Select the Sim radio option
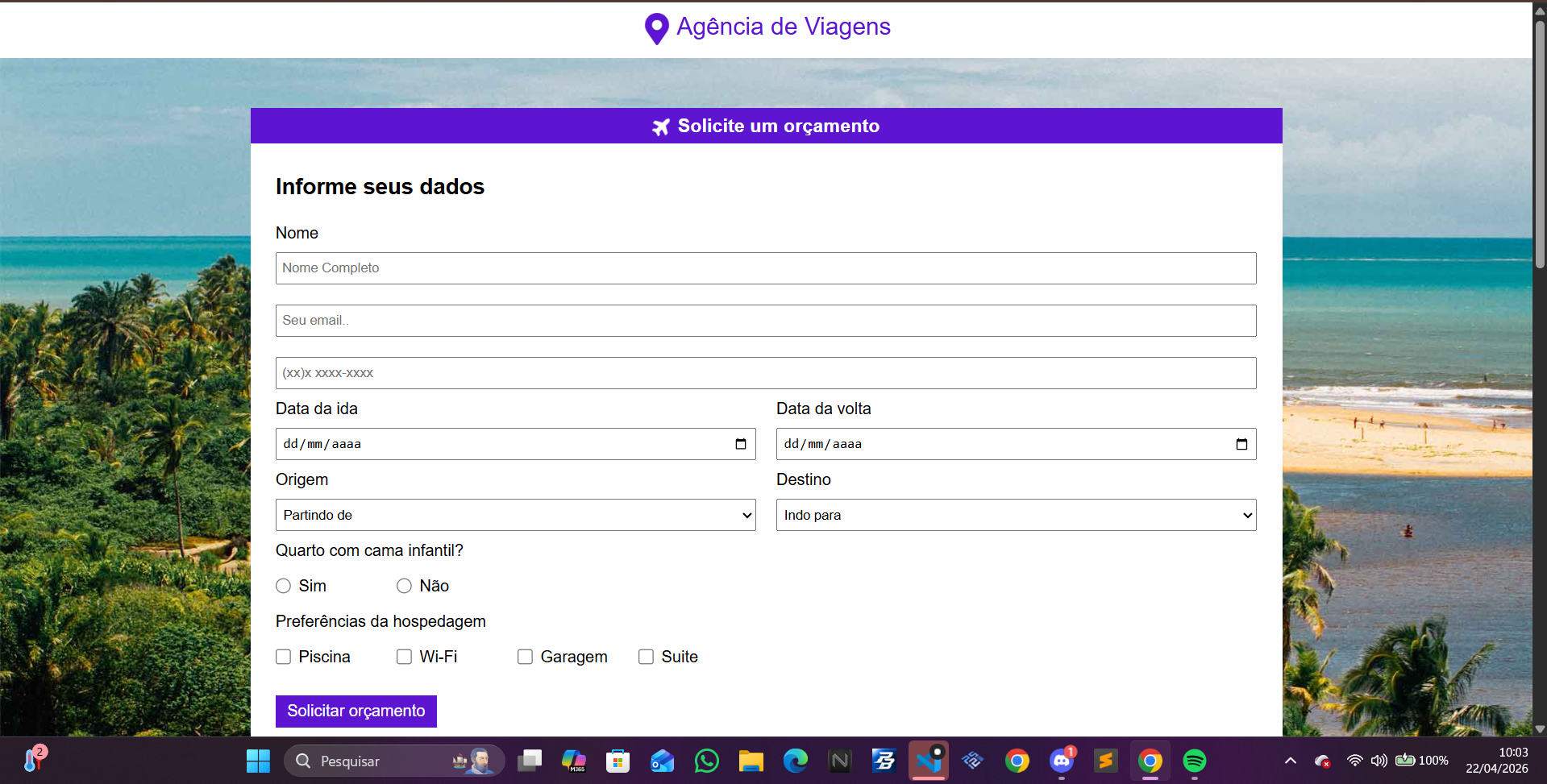Viewport: 1547px width, 784px height. point(283,586)
